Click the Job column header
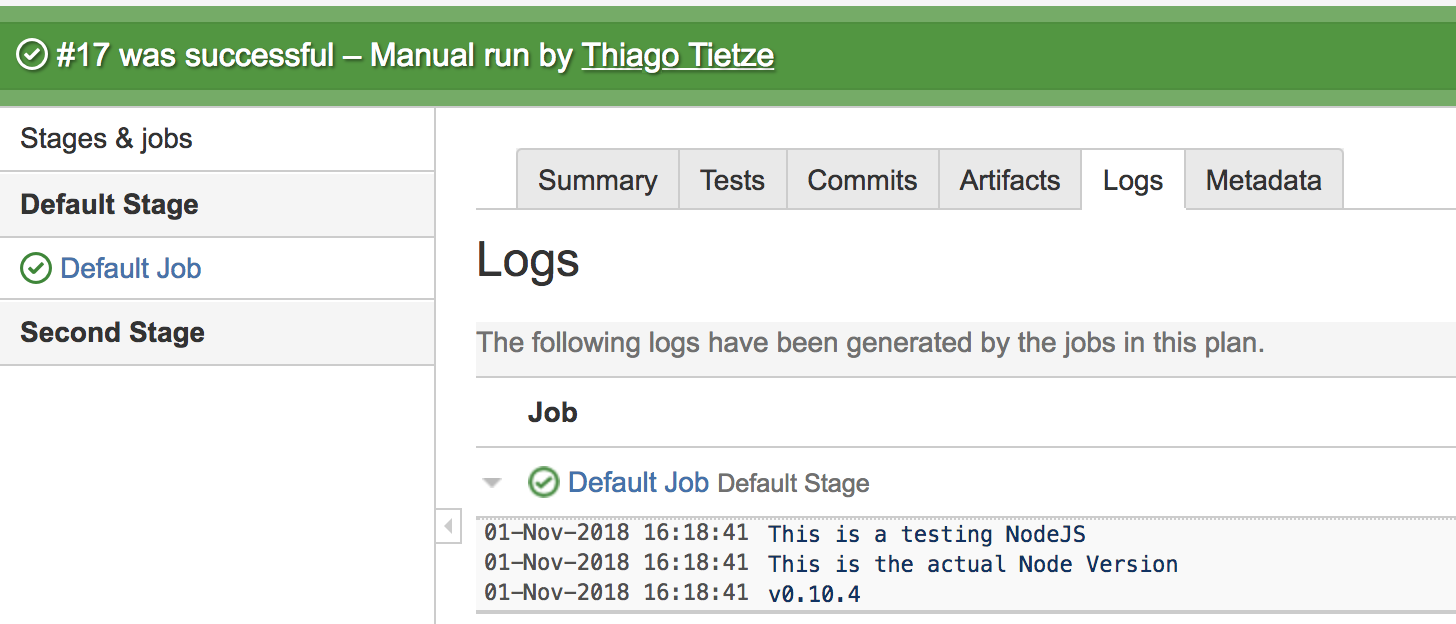Viewport: 1456px width, 624px height. 553,412
